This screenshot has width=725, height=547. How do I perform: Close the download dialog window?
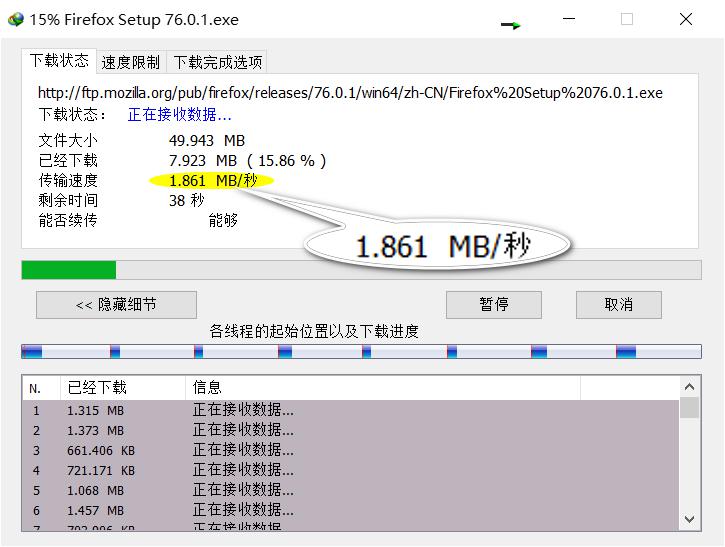[686, 19]
